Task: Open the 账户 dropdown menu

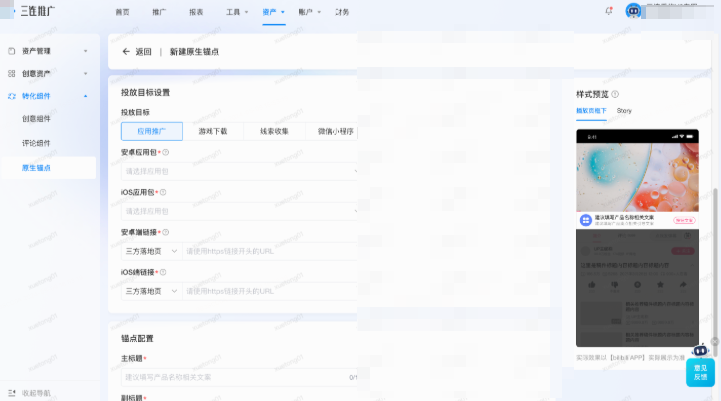Action: coord(310,12)
